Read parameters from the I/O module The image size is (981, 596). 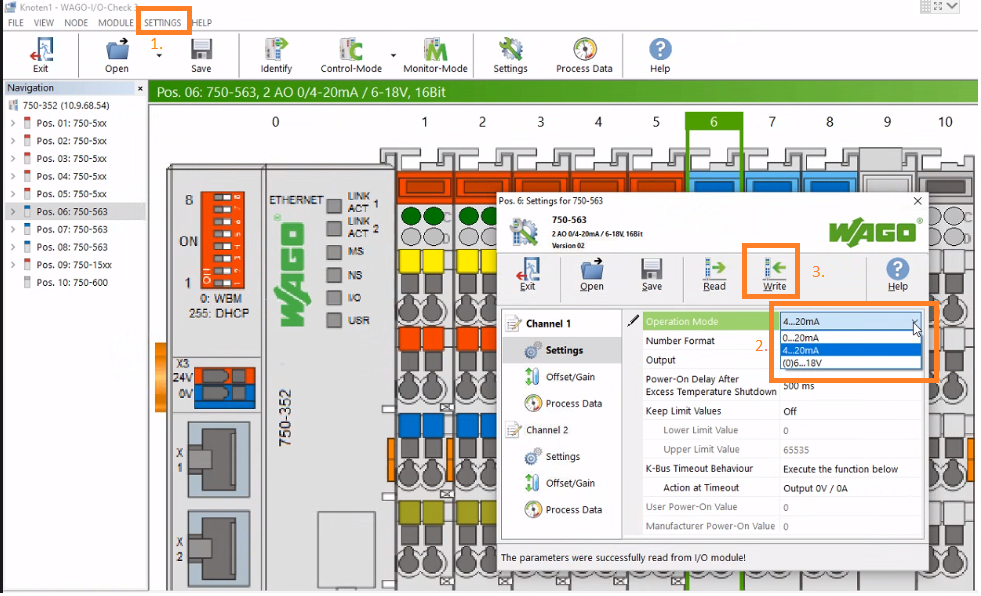click(x=714, y=274)
